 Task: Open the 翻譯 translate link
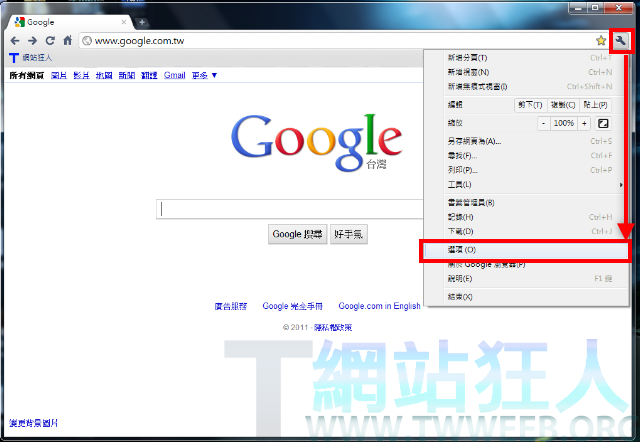click(x=149, y=76)
